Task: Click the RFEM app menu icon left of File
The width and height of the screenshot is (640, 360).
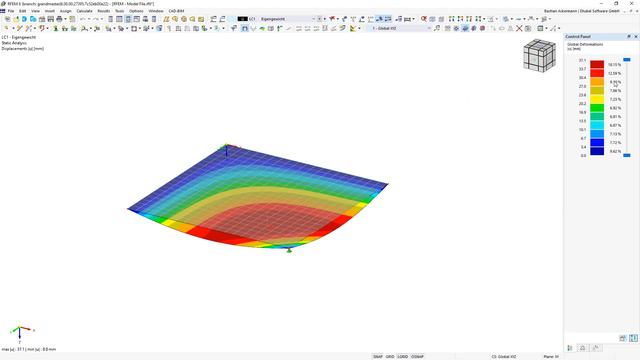Action: coord(2,11)
